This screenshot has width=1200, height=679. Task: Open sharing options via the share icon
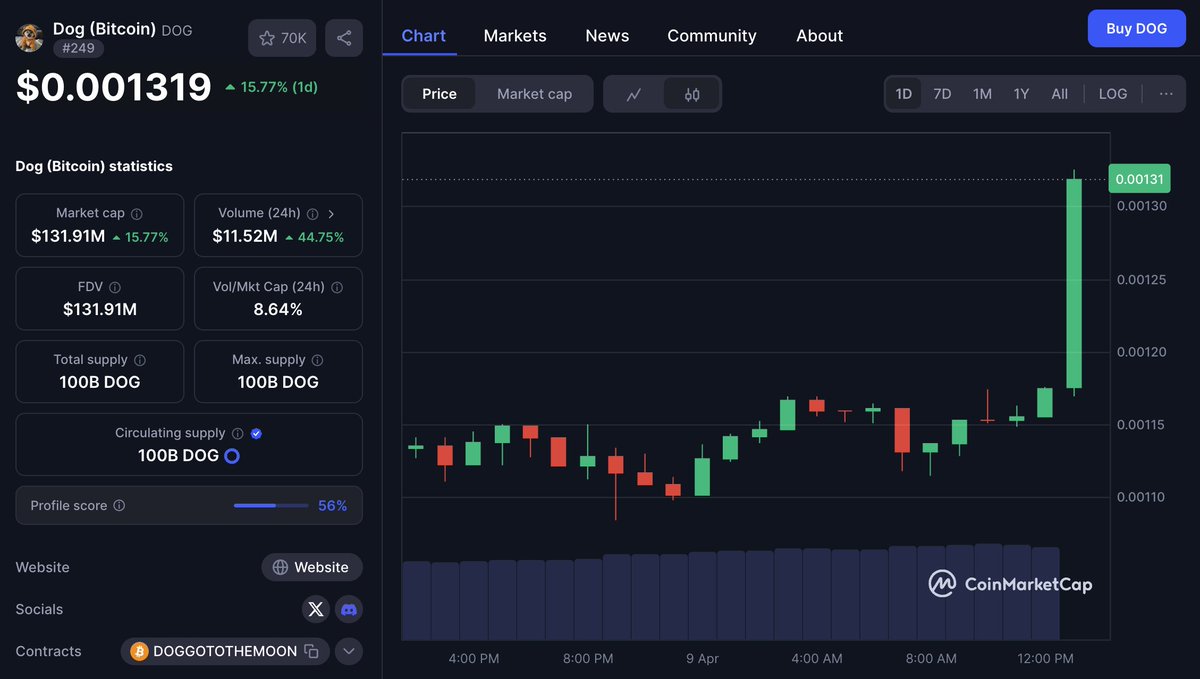pyautogui.click(x=344, y=37)
